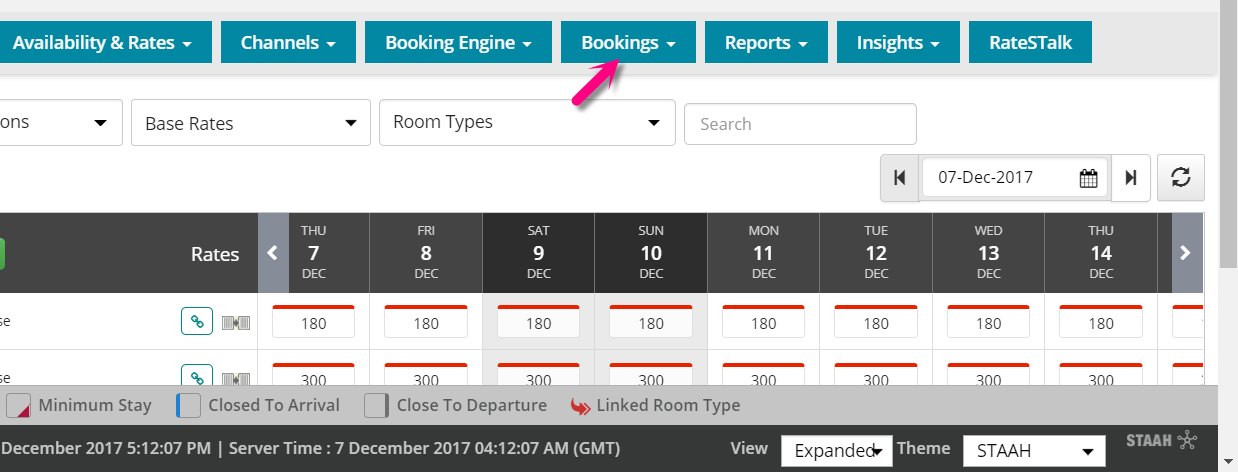1238x472 pixels.
Task: Edit the 180 rate for Sat 9 Dec
Action: pyautogui.click(x=539, y=323)
